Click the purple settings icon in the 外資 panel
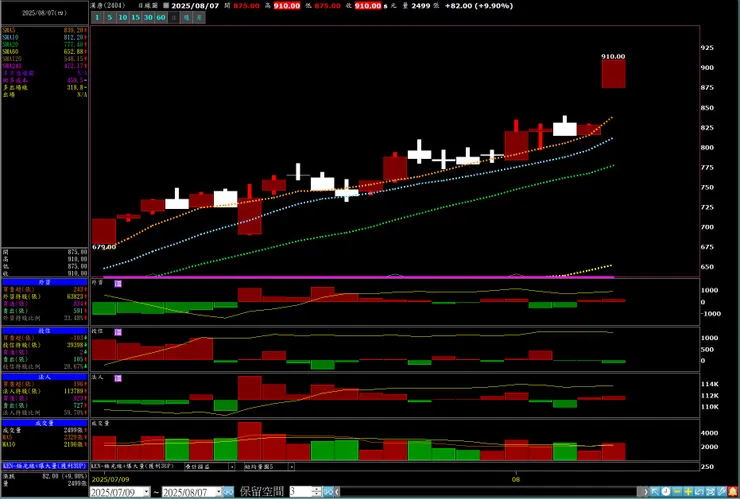Viewport: 740px width, 499px height. pos(118,284)
